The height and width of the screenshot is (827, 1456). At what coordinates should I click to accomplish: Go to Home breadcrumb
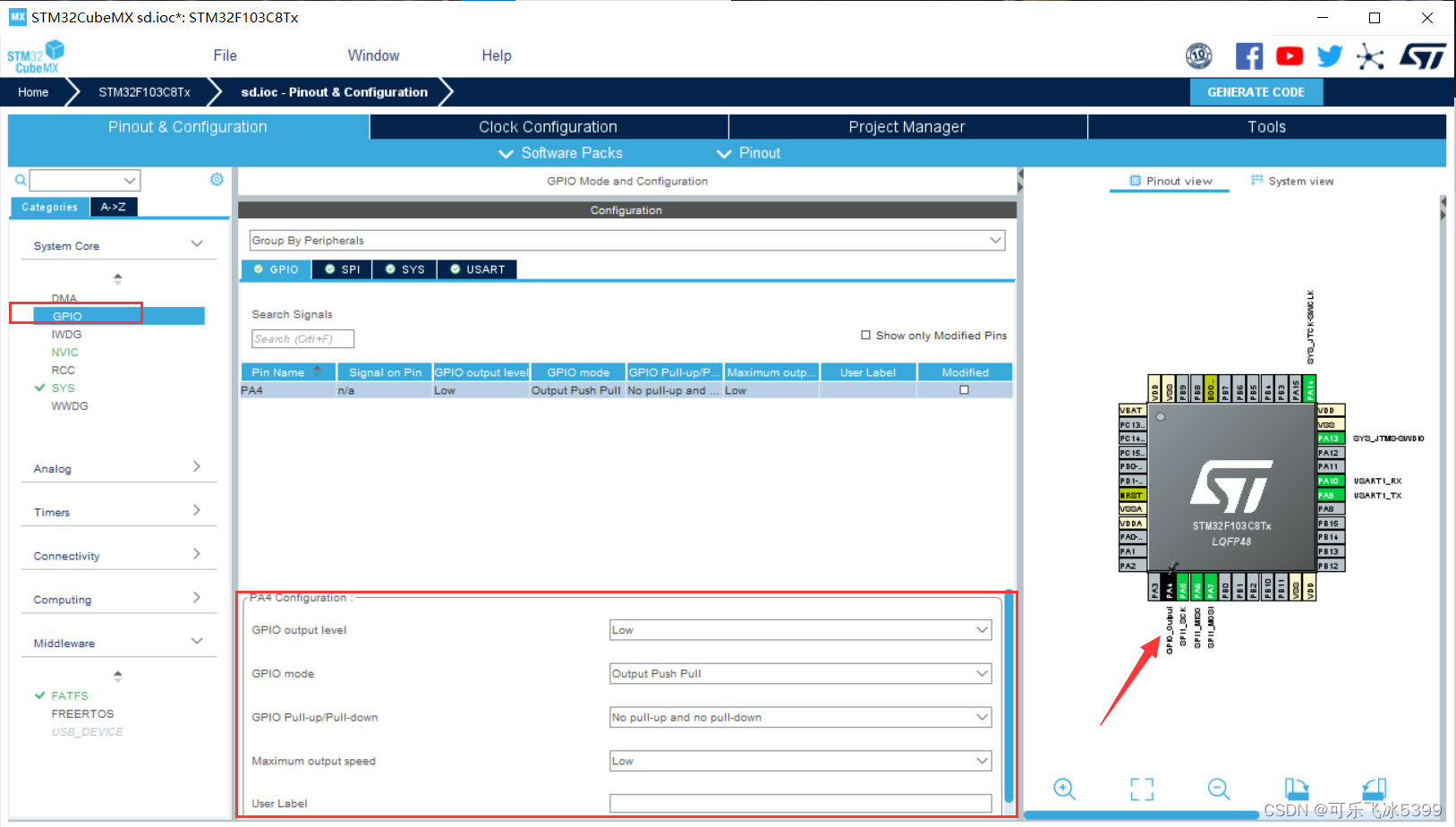click(33, 92)
